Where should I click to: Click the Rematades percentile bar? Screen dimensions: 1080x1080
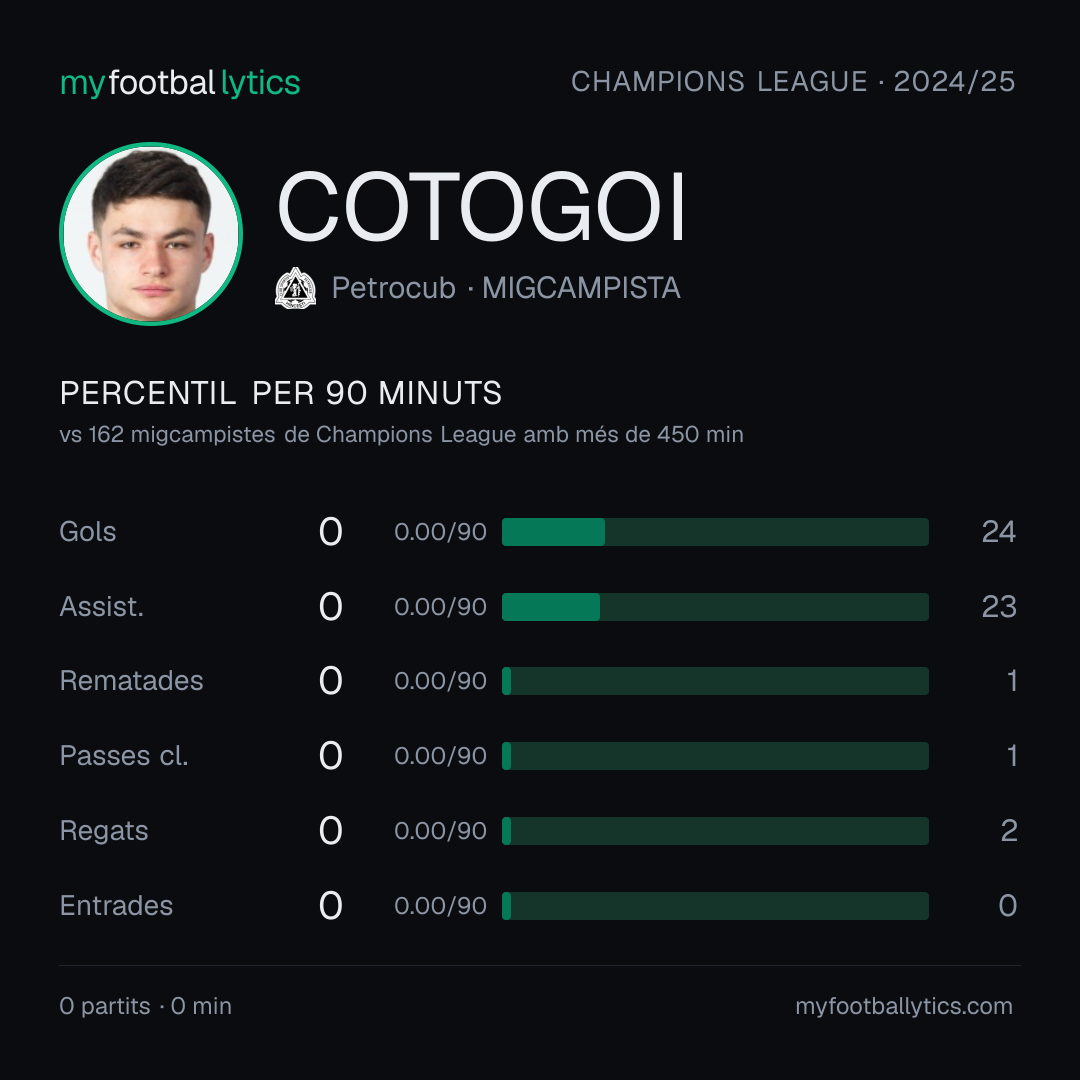[x=715, y=681]
